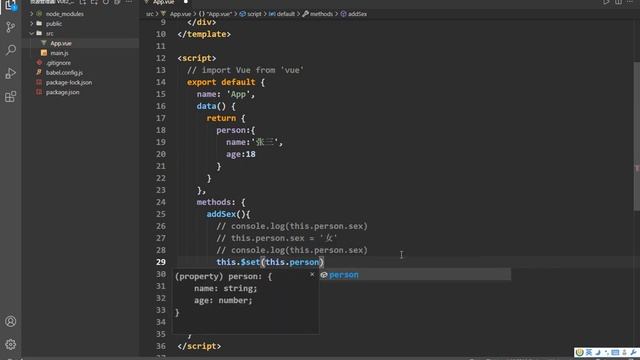This screenshot has width=640, height=360.
Task: Click 'methods: {' on line 24
Action: pos(221,202)
